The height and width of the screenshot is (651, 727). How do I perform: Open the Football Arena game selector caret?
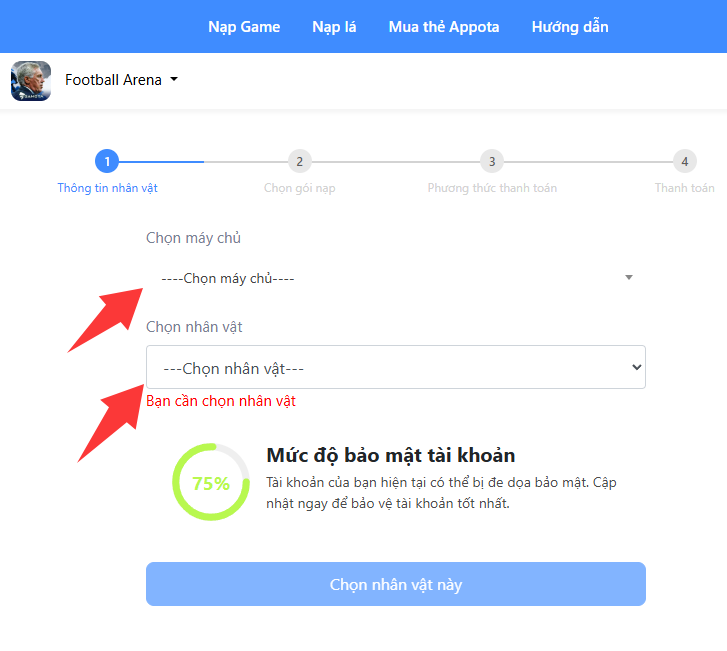pyautogui.click(x=174, y=79)
